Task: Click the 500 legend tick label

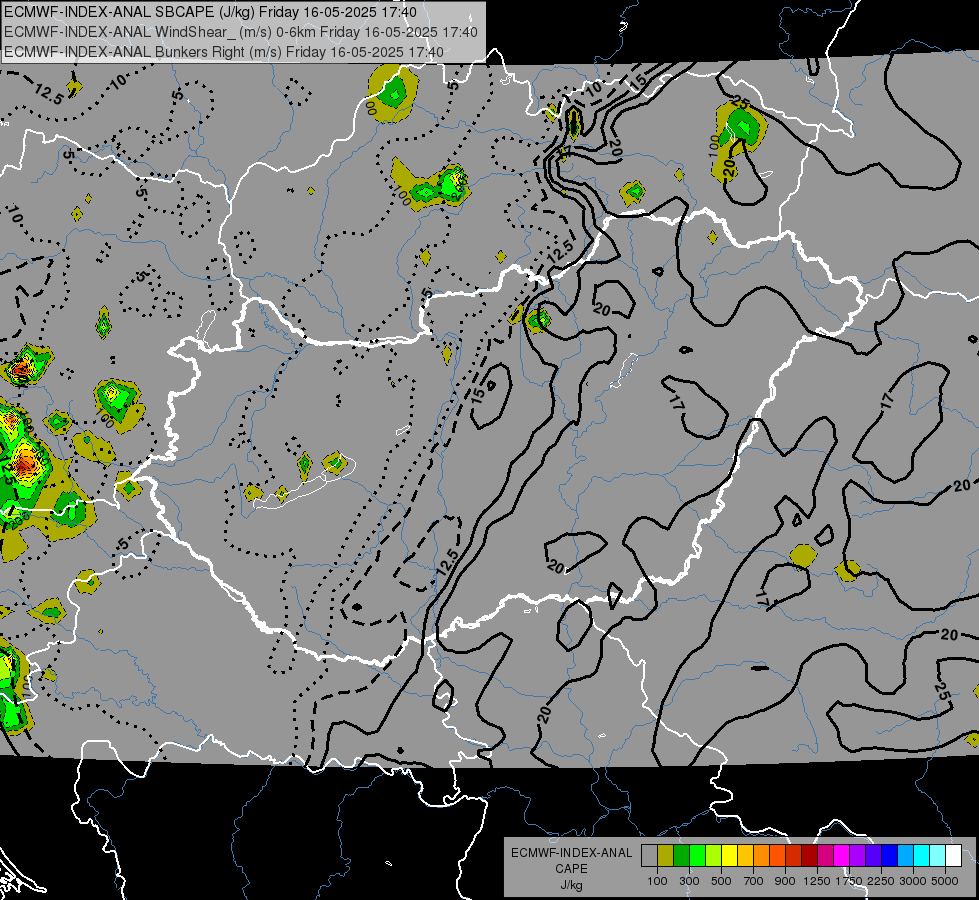Action: (x=721, y=881)
